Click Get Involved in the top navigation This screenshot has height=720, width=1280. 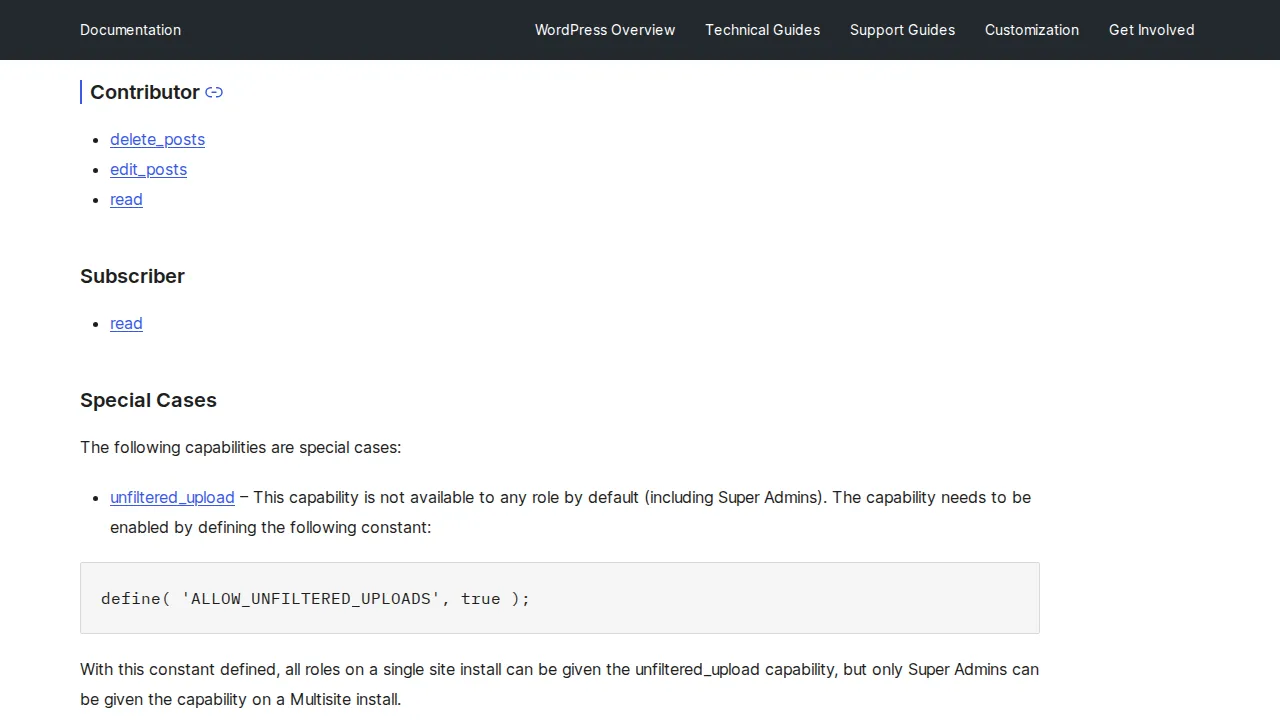1151,30
